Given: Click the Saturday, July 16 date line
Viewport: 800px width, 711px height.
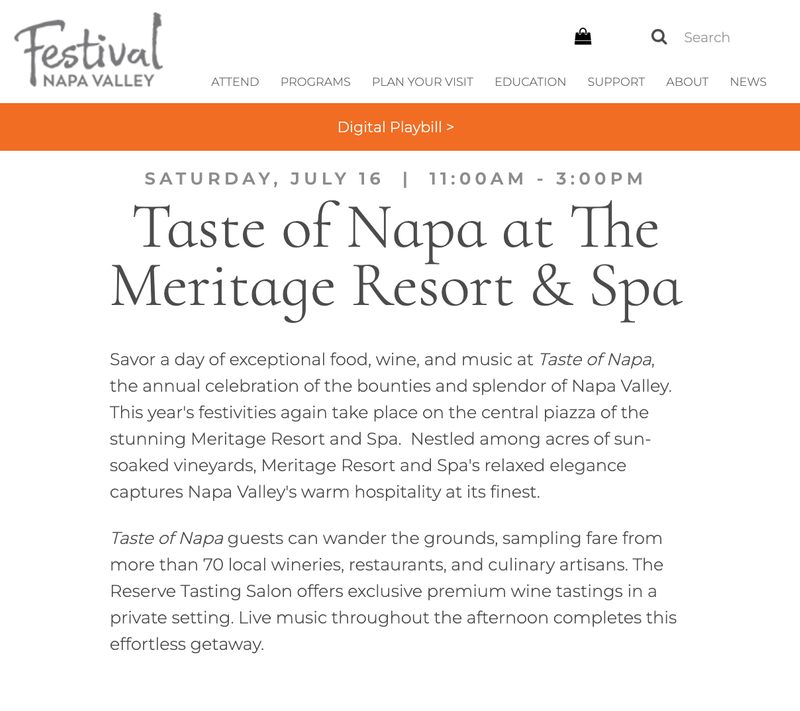Looking at the screenshot, I should pyautogui.click(x=263, y=179).
